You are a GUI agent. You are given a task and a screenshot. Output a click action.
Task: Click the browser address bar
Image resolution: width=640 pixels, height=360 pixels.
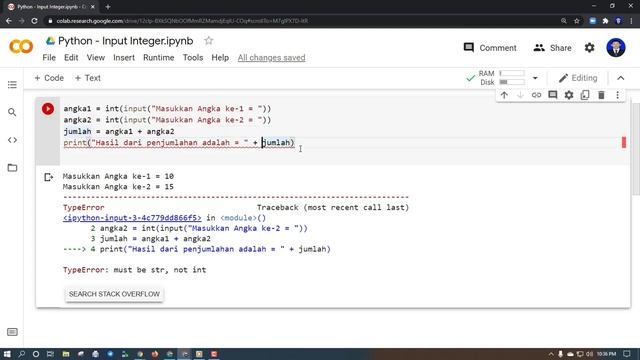point(302,21)
